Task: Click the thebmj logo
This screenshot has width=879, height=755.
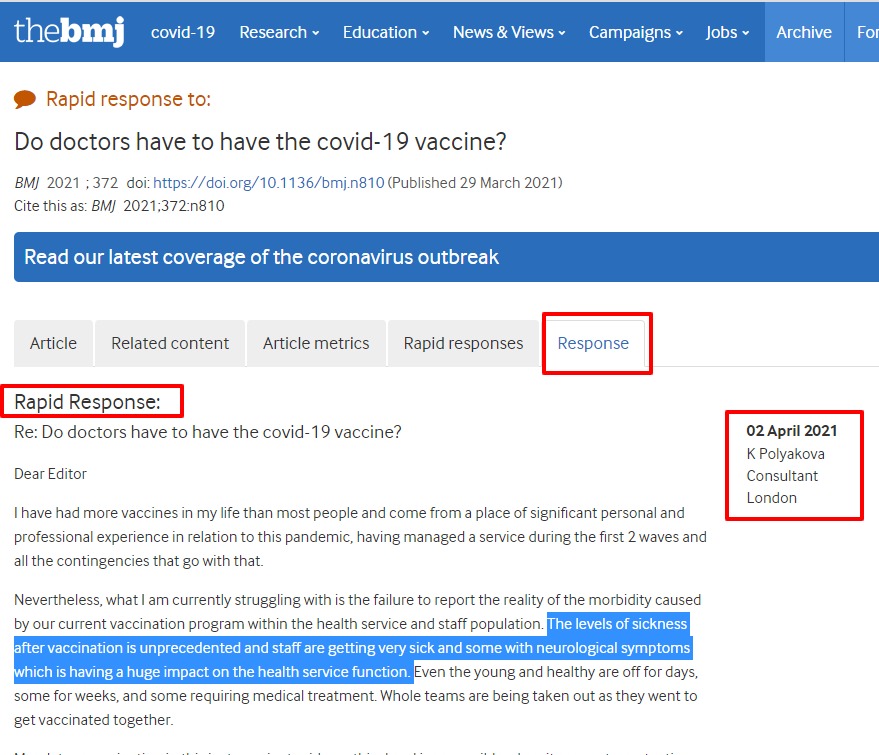Action: 69,31
